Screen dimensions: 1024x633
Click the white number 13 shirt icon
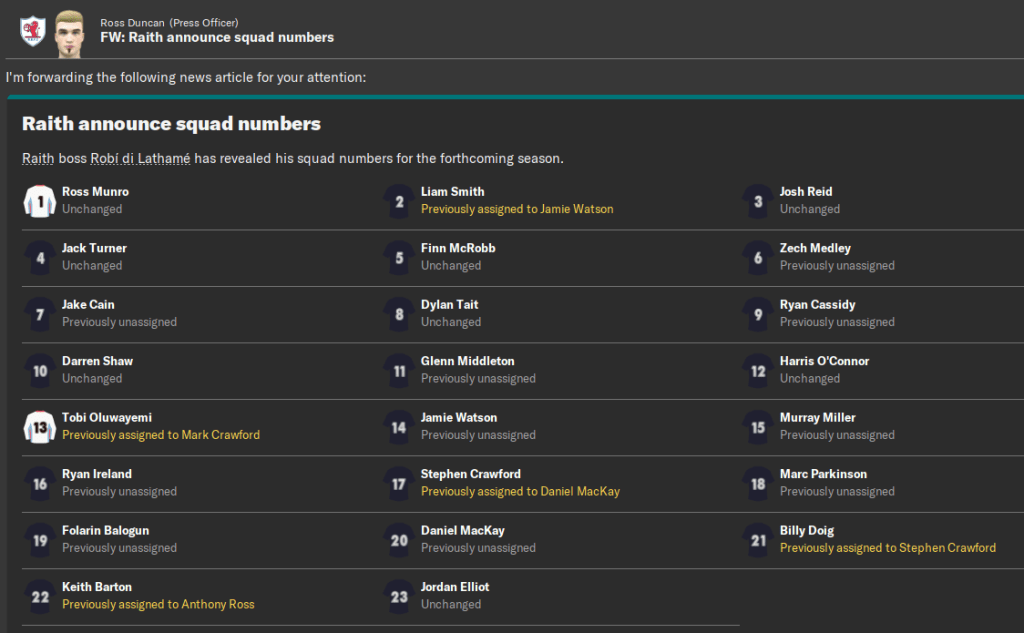click(40, 428)
